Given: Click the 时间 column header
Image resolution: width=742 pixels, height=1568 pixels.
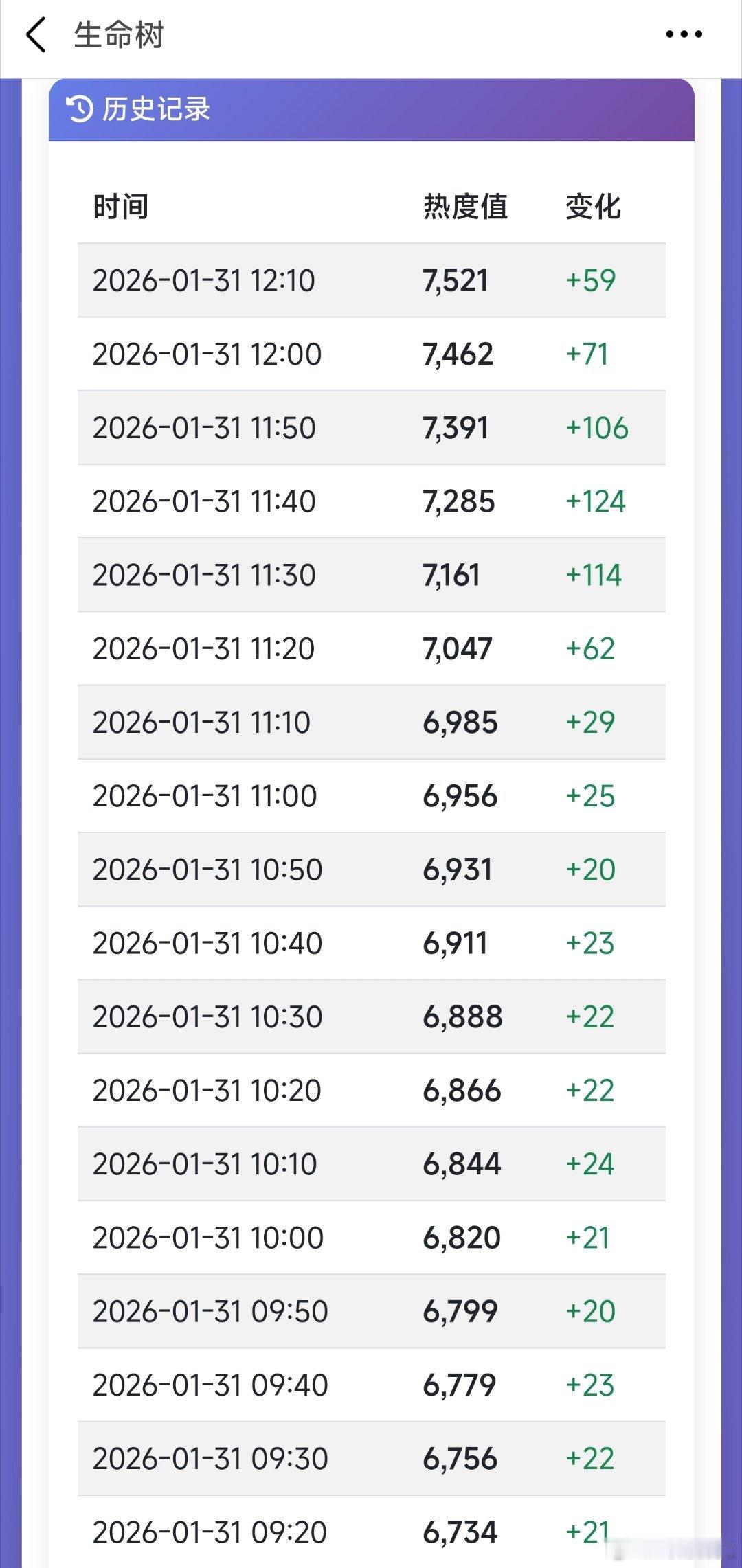Looking at the screenshot, I should (121, 206).
